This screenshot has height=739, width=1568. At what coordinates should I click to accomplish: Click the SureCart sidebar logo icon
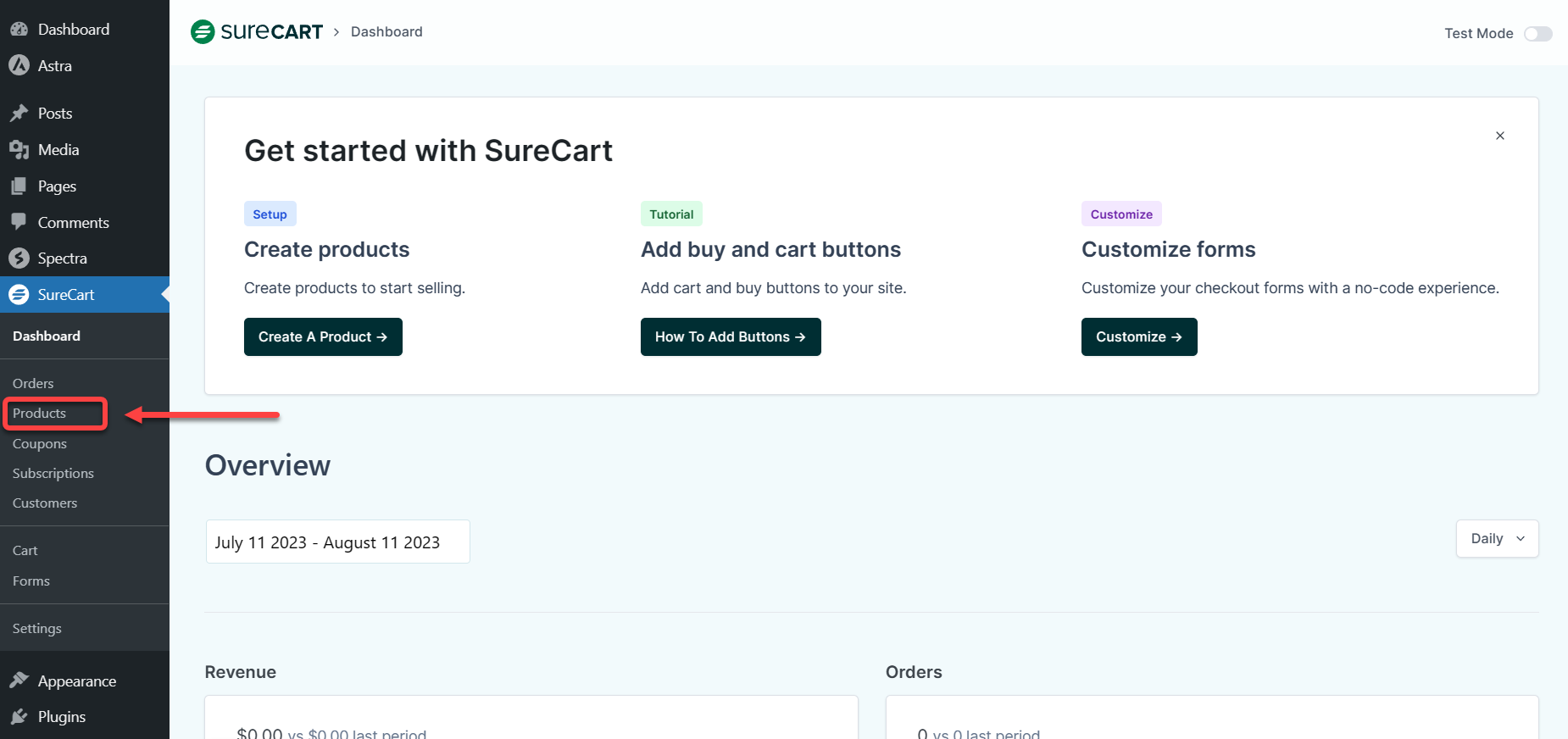tap(19, 295)
